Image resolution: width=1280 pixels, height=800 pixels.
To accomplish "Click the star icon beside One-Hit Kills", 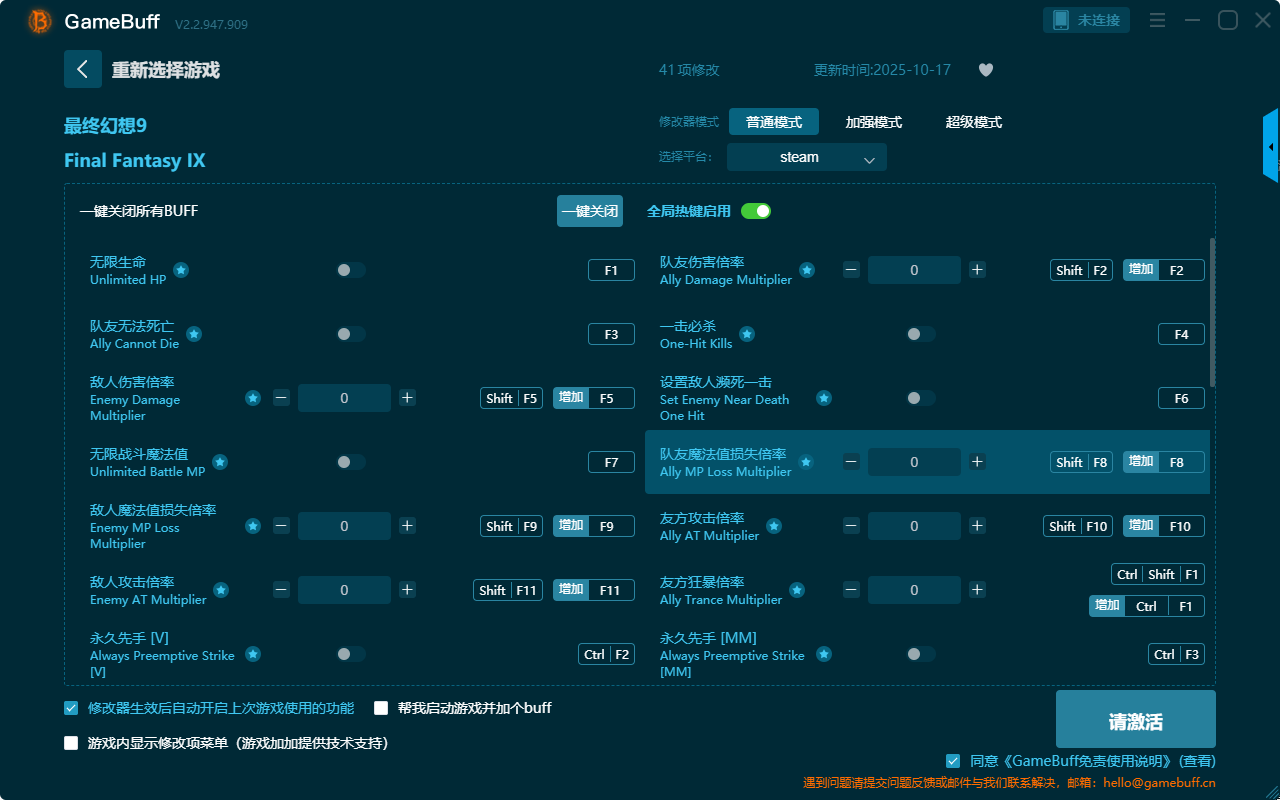I will click(x=747, y=334).
